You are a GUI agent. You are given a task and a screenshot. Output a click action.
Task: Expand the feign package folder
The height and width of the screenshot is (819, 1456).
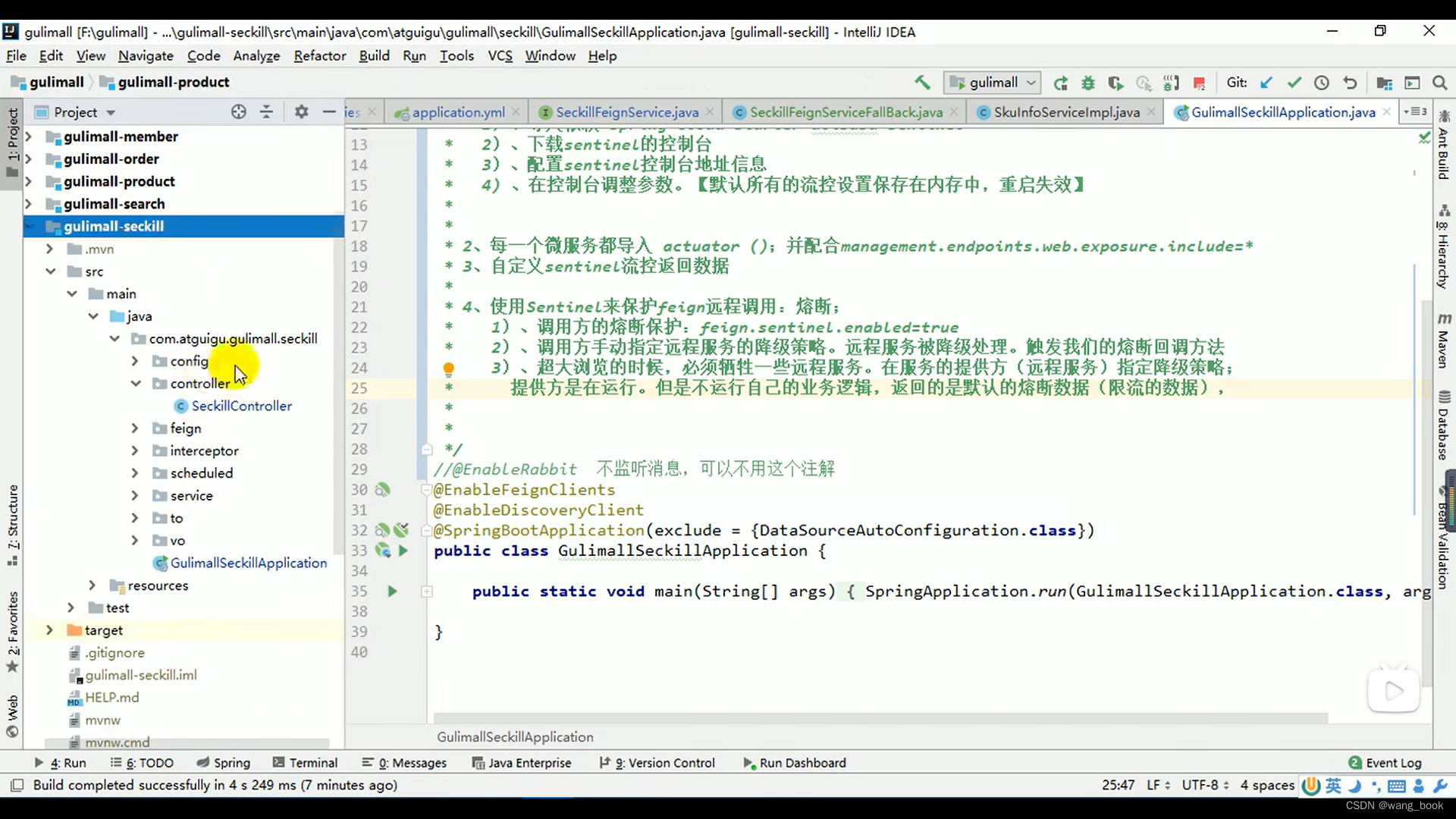click(136, 428)
